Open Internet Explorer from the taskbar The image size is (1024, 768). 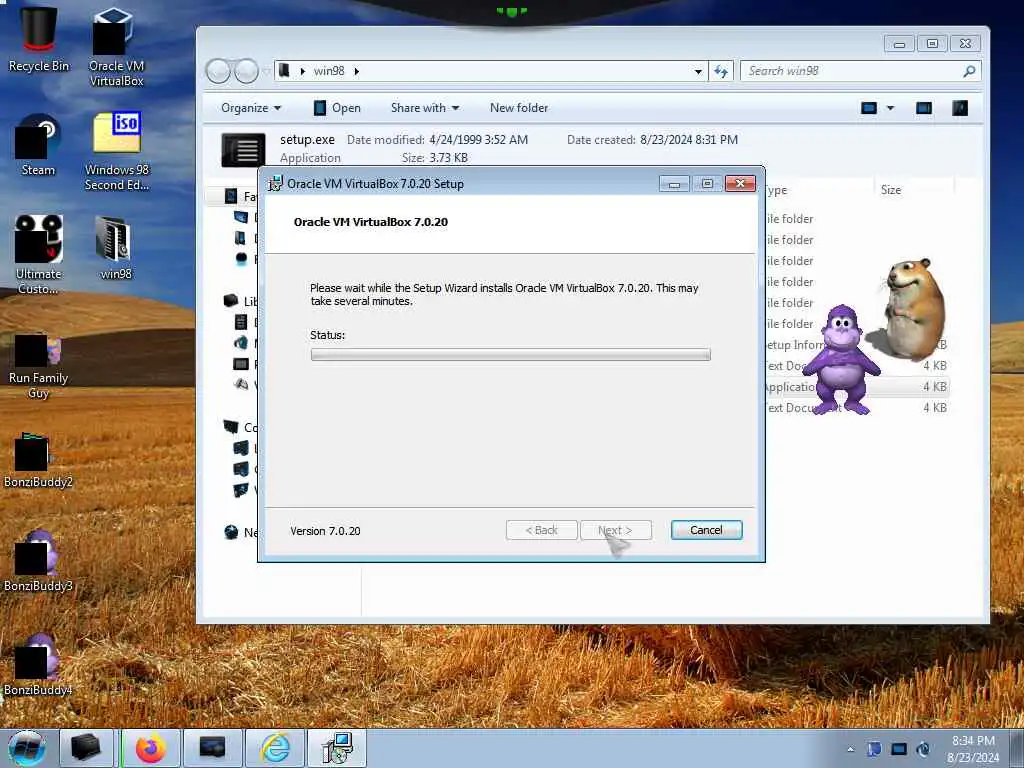[x=275, y=748]
